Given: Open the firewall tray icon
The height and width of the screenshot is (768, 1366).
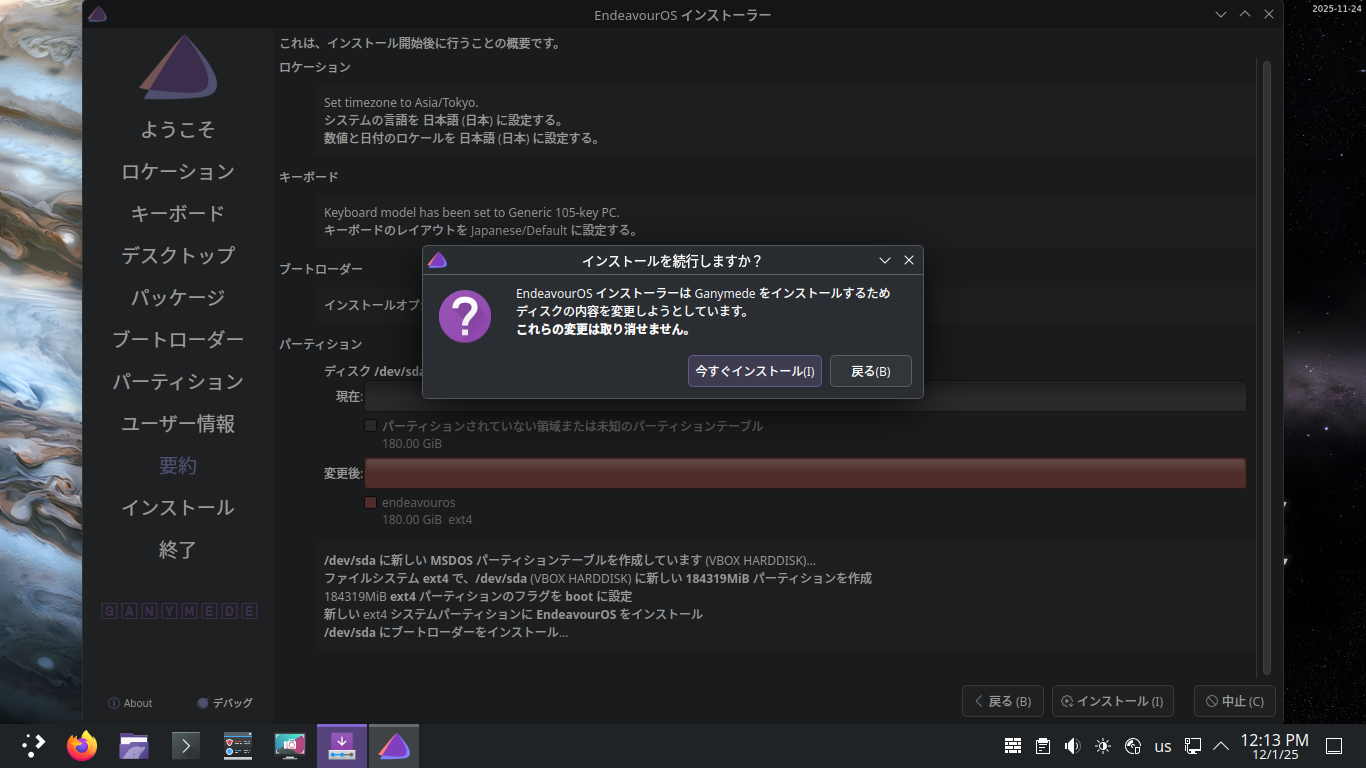Looking at the screenshot, I should 1013,746.
